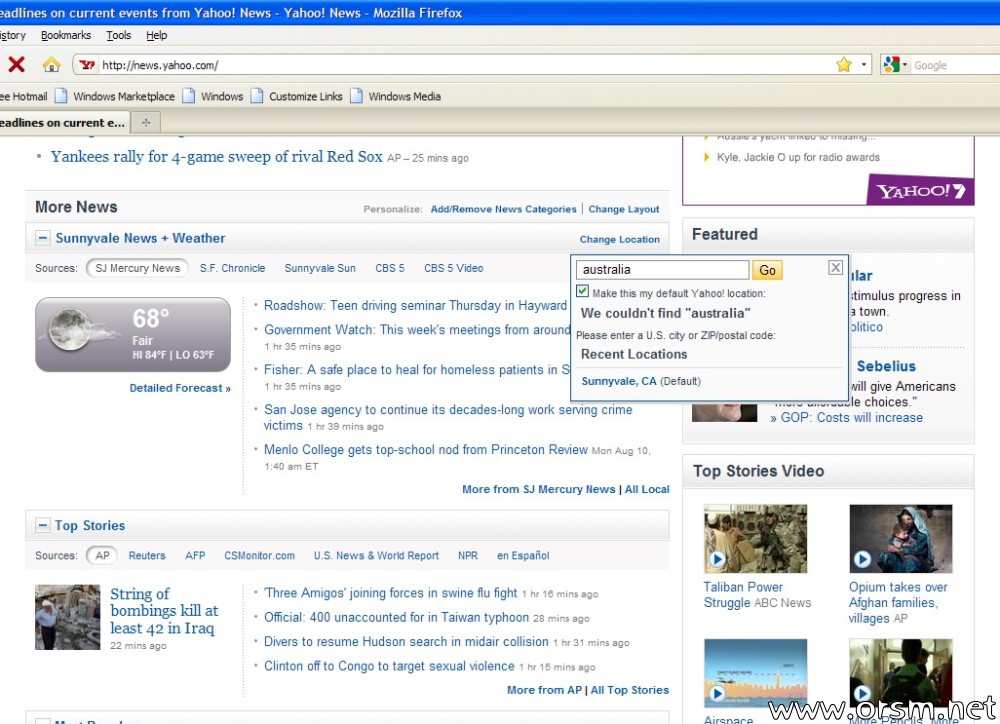Switch to U.S. News & World Report source

pyautogui.click(x=376, y=555)
